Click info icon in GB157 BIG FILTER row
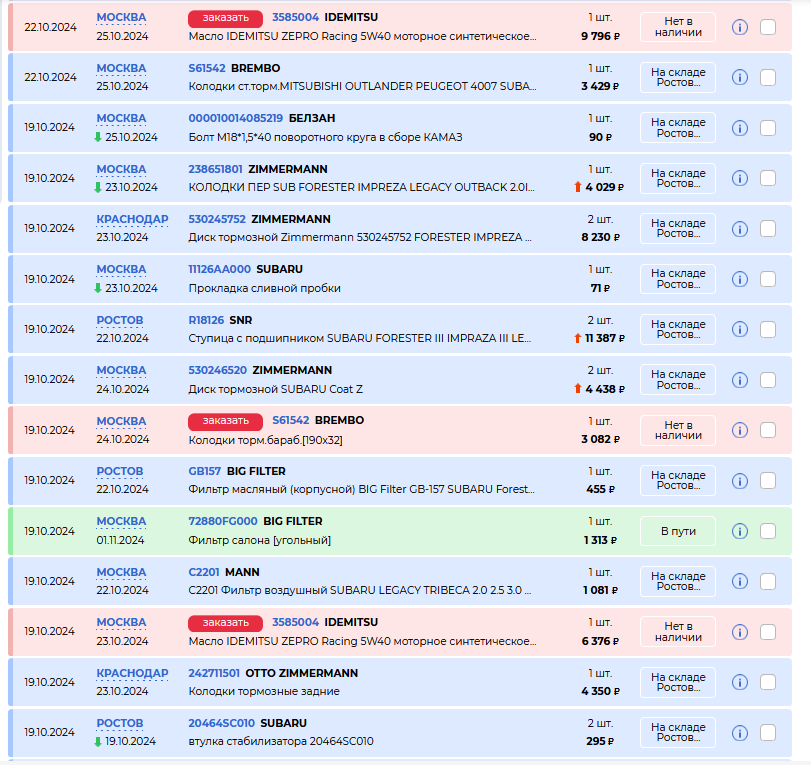This screenshot has height=765, width=811. [740, 481]
